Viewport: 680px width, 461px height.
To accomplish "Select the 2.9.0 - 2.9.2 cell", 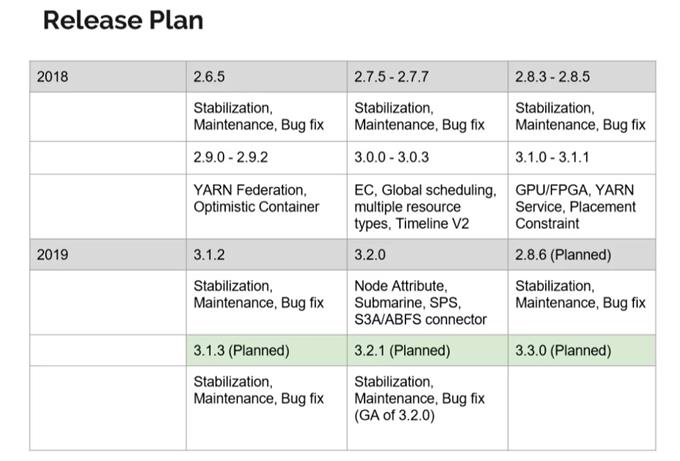I will (230, 157).
